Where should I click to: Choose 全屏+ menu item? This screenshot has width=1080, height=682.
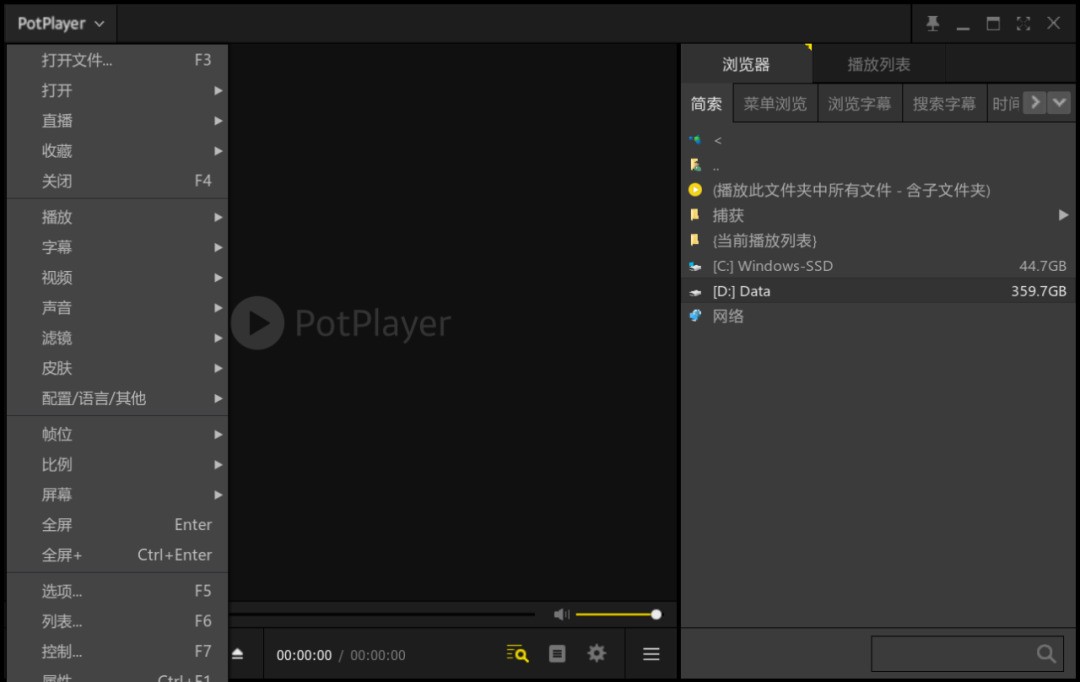(x=118, y=555)
